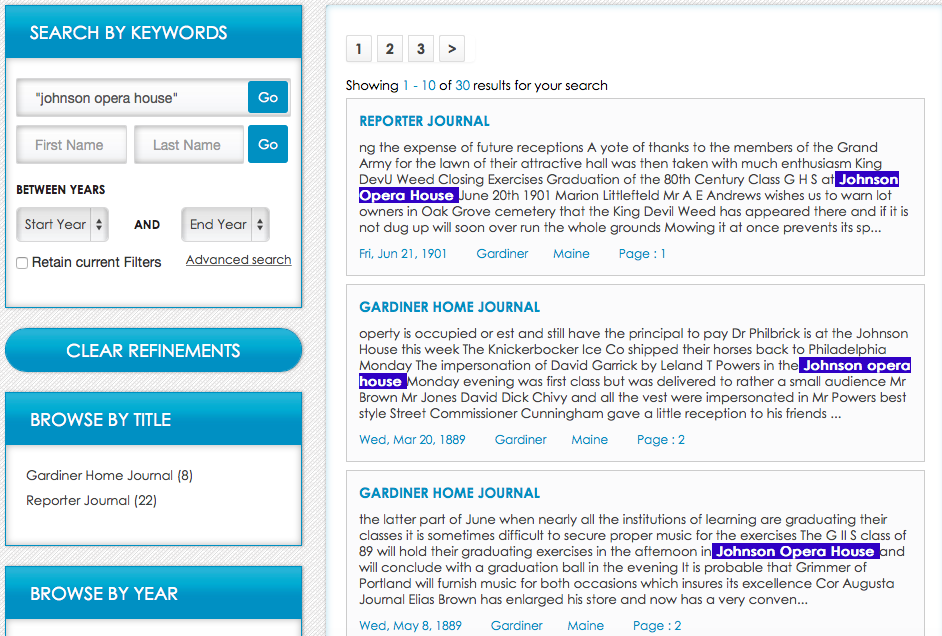Click Maine in the Jun 21, 1901 result

click(571, 253)
